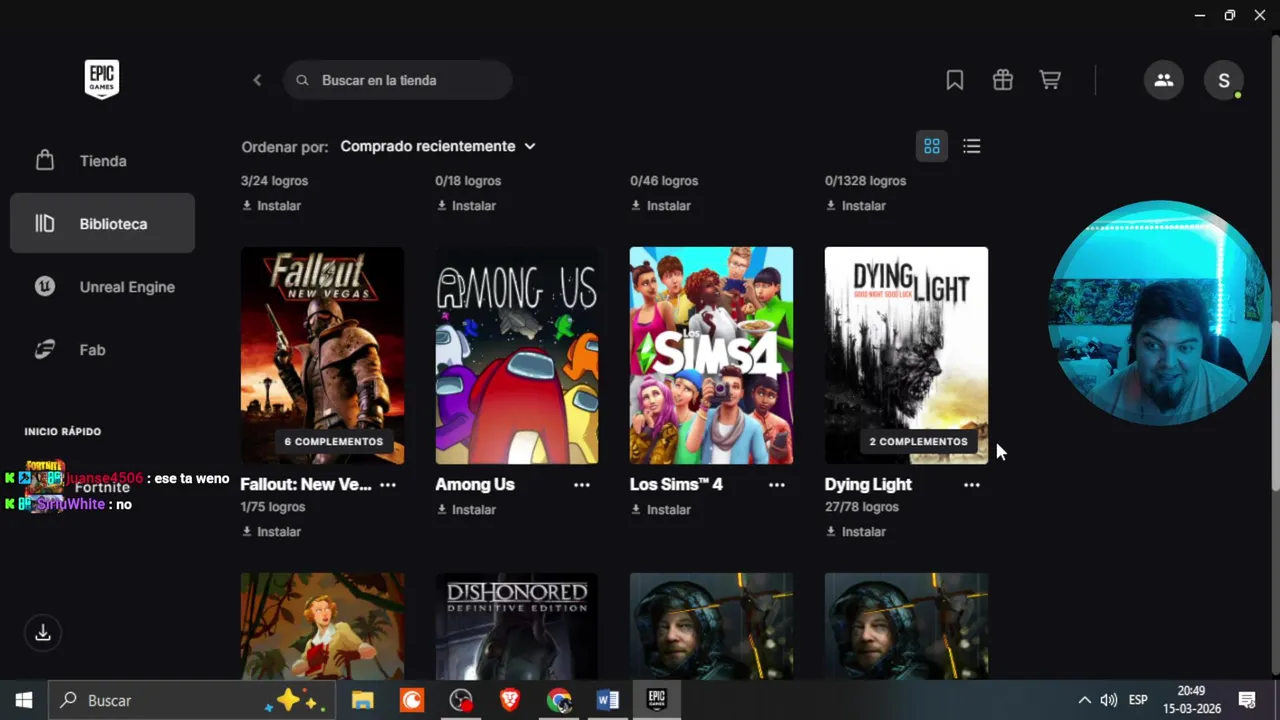Open Among Us game cover
The height and width of the screenshot is (720, 1280).
[517, 355]
